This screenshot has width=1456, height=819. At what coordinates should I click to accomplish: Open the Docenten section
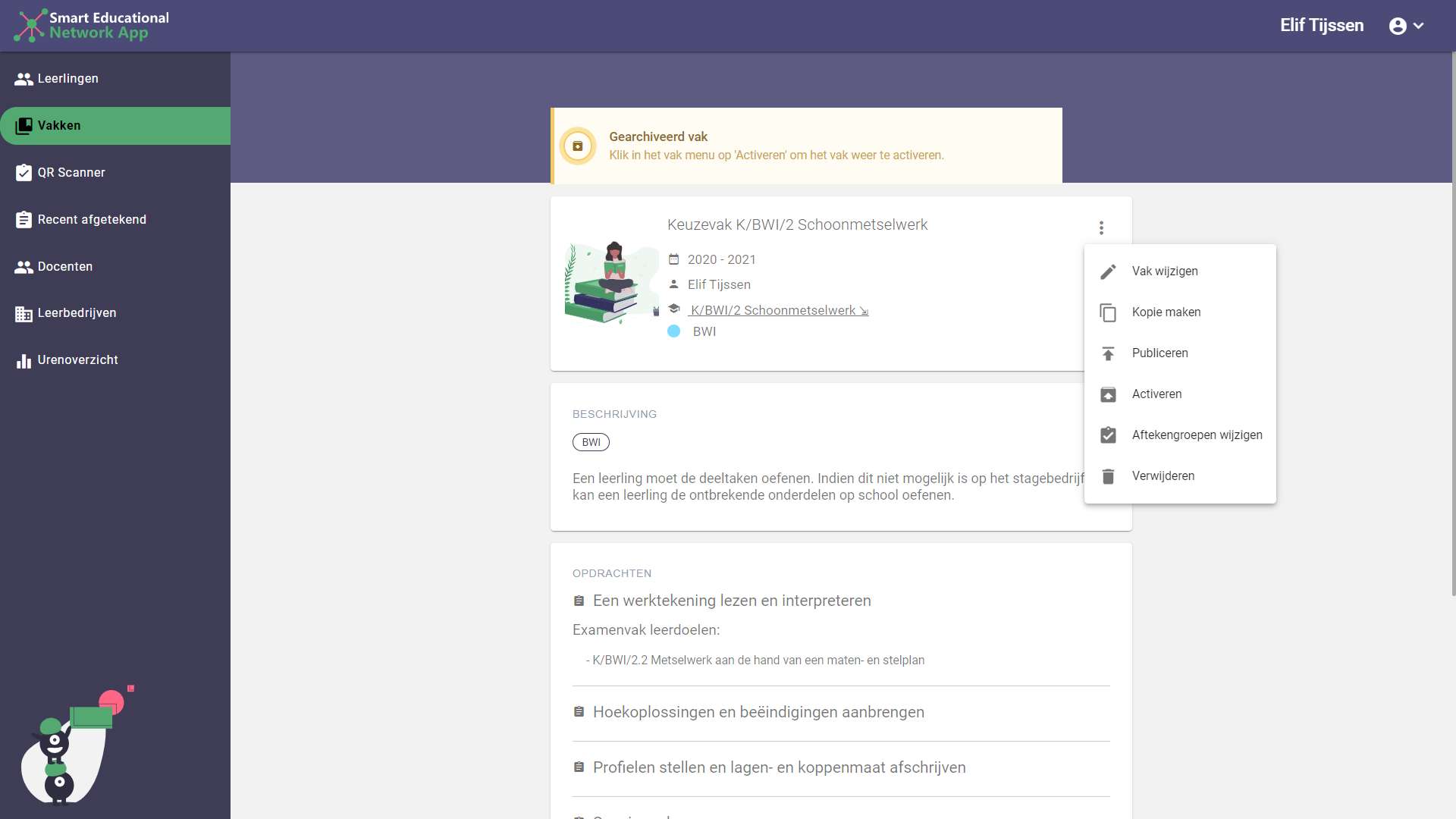click(x=115, y=267)
